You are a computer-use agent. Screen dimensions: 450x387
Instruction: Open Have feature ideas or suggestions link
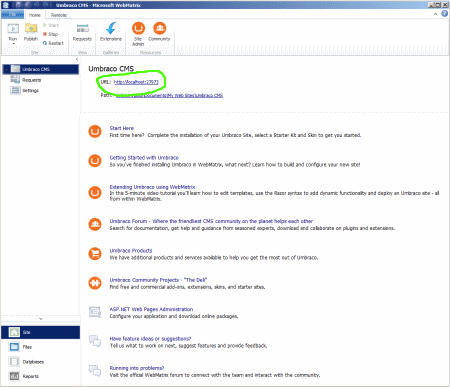pyautogui.click(x=150, y=339)
